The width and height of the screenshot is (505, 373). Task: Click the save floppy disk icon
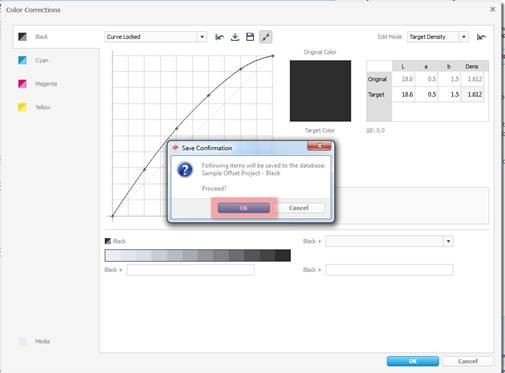point(250,37)
